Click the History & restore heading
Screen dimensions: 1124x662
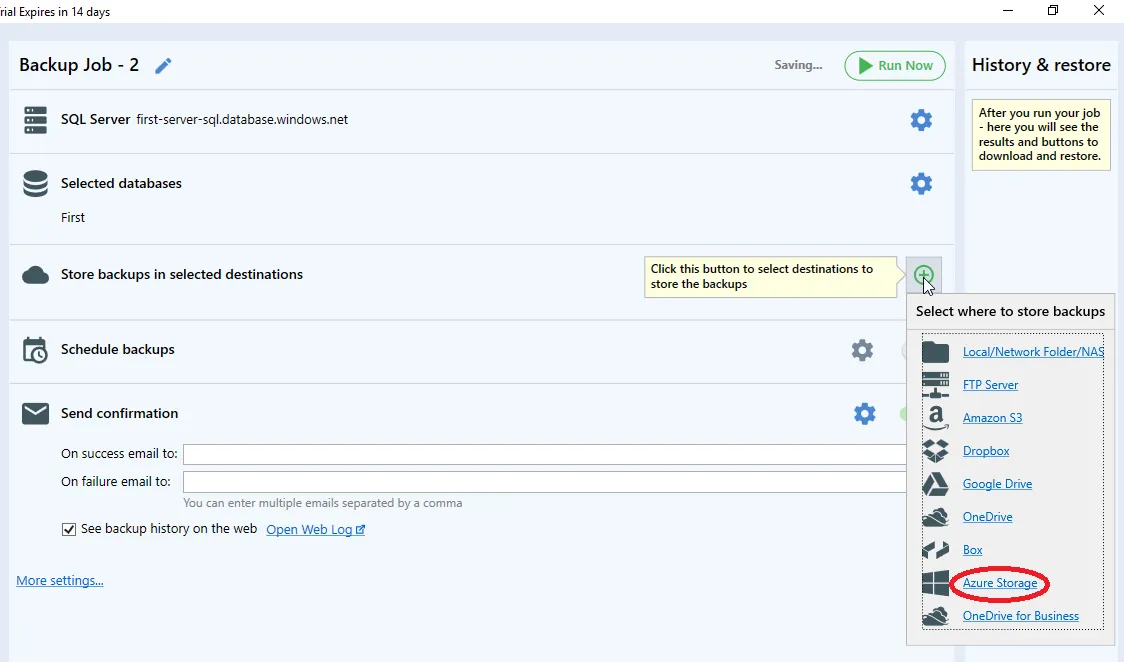click(x=1041, y=64)
